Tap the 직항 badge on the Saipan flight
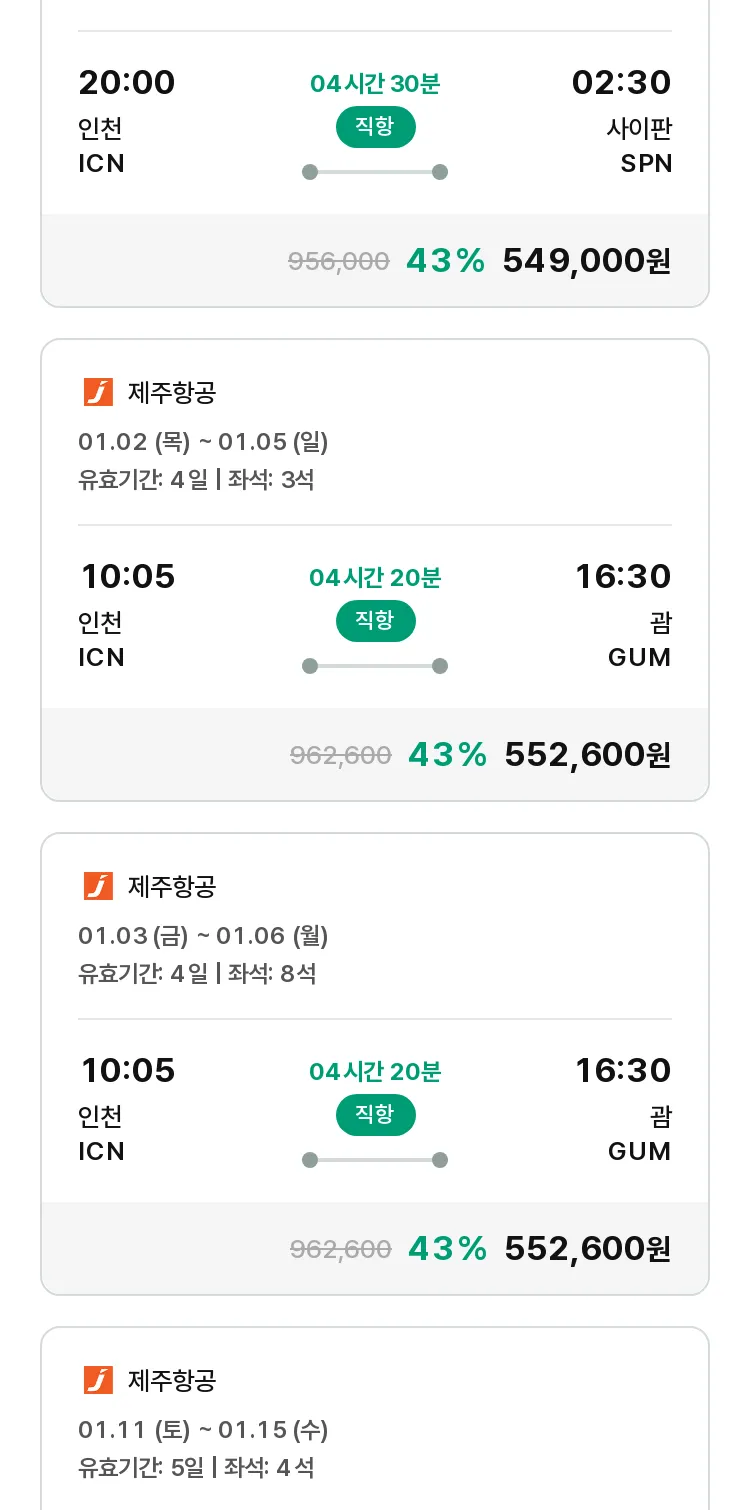 pos(375,127)
